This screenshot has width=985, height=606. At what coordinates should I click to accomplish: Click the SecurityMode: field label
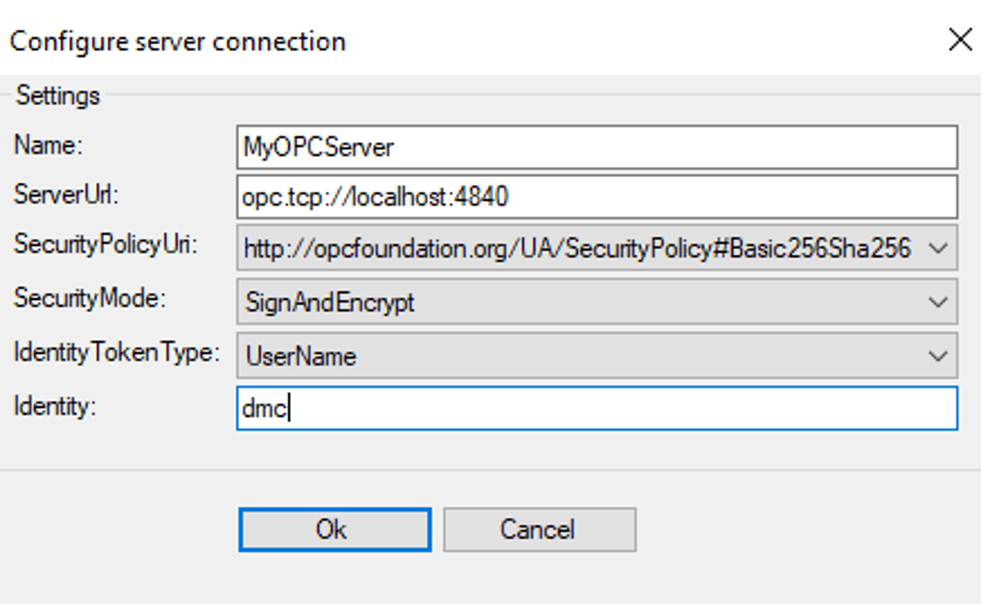[90, 298]
